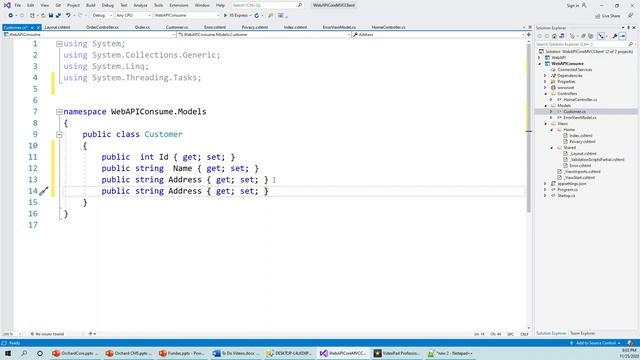Viewport: 640px width, 360px height.
Task: Click the Live Share icon
Action: 598,16
